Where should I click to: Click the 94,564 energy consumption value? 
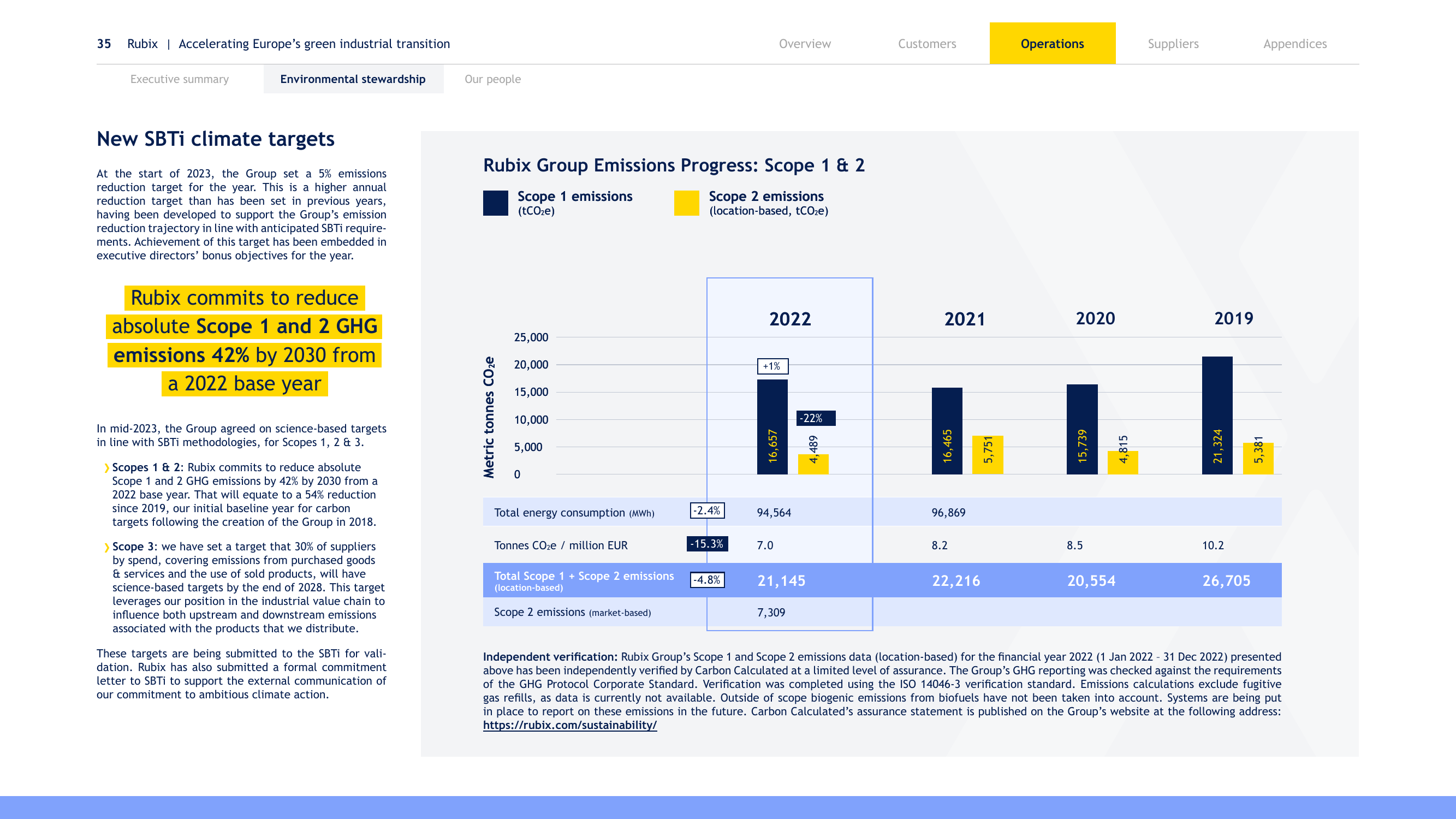pyautogui.click(x=774, y=513)
